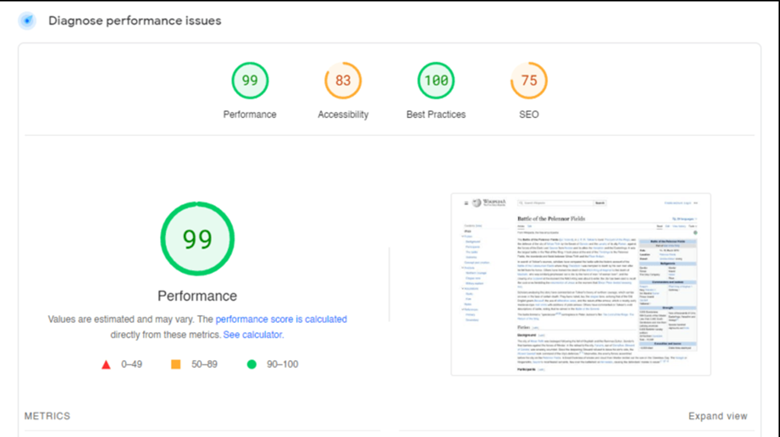Click the METRICS section heading
The height and width of the screenshot is (437, 780).
[x=47, y=416]
